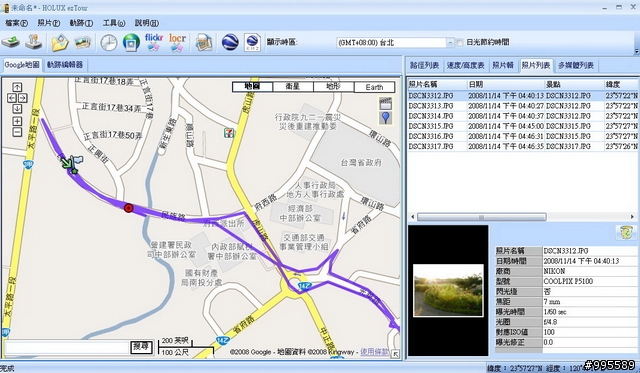The height and width of the screenshot is (373, 640).
Task: Click the export report document icon
Action: (204, 42)
